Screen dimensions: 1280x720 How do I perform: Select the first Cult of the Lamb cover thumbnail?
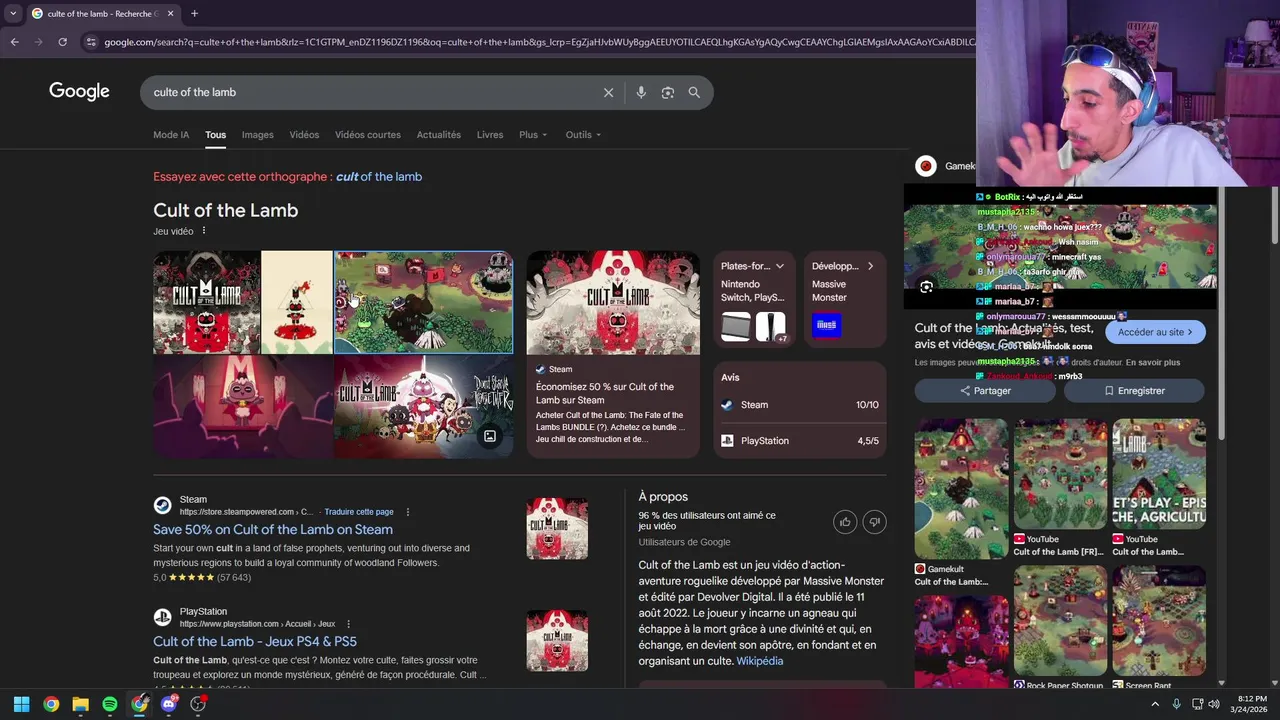206,302
